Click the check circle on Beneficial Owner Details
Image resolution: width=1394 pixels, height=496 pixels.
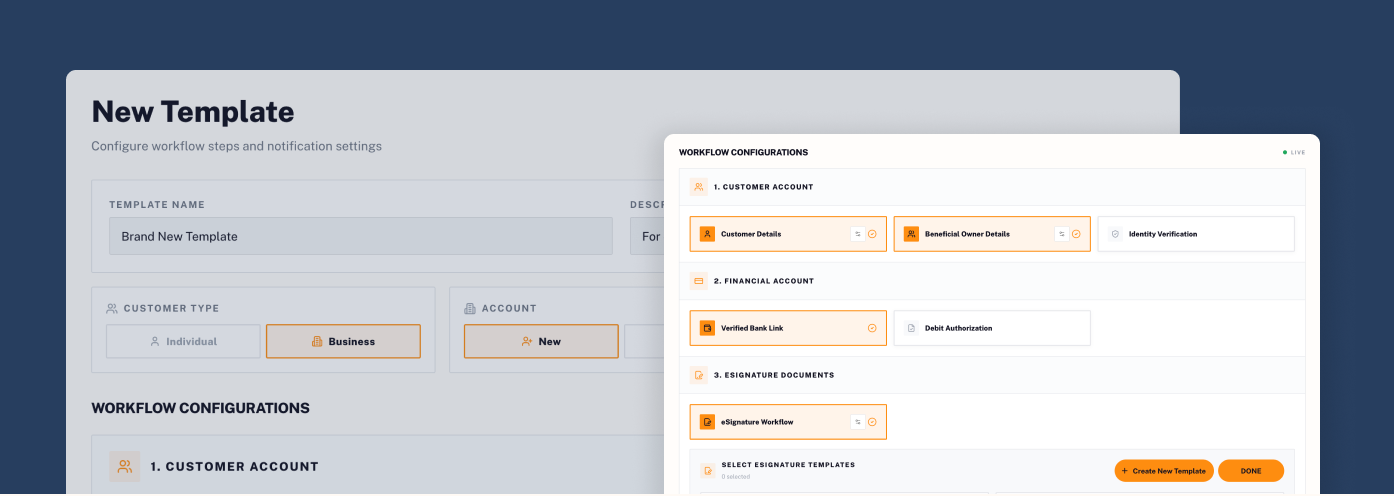tap(1076, 234)
